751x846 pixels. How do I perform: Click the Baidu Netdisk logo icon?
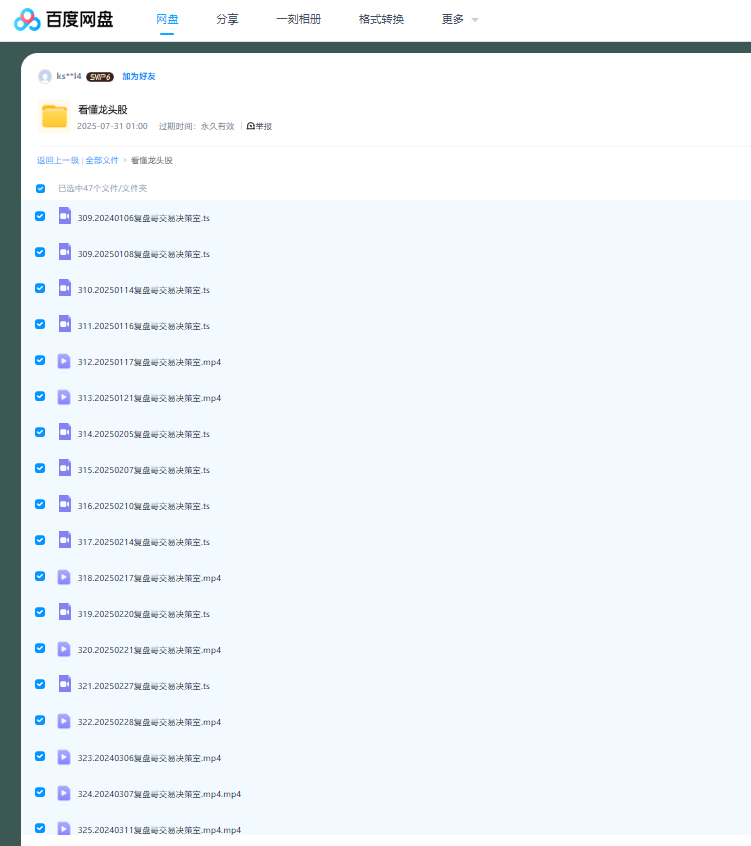click(x=28, y=20)
